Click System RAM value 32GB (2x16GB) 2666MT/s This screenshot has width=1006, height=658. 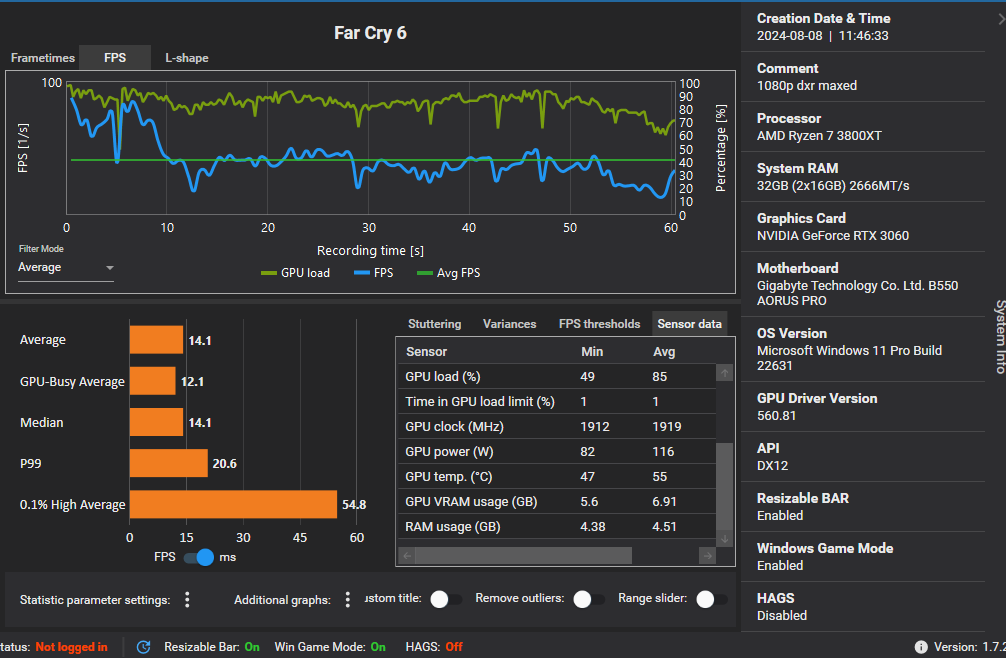(833, 185)
